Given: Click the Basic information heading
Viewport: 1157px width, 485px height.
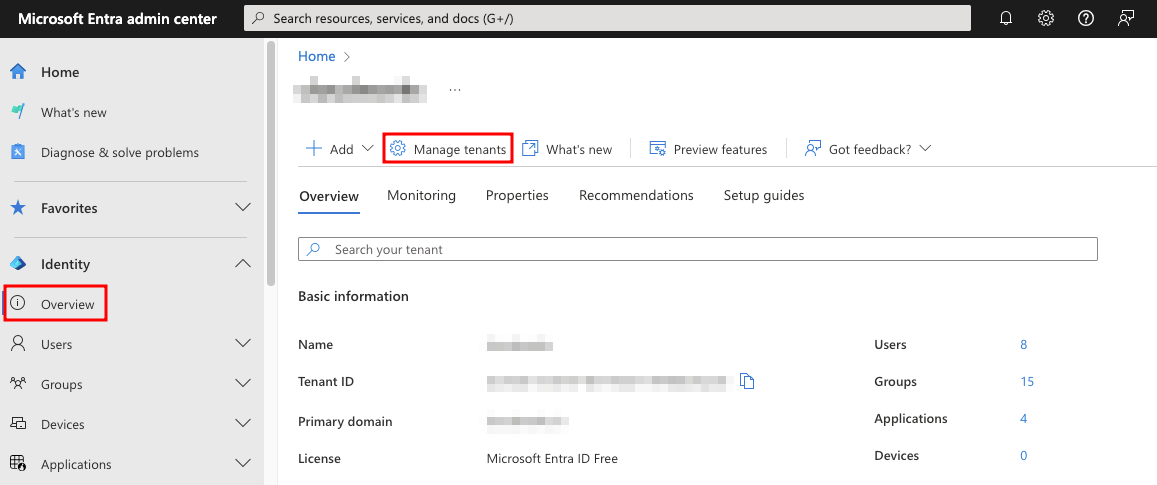Looking at the screenshot, I should pyautogui.click(x=353, y=296).
